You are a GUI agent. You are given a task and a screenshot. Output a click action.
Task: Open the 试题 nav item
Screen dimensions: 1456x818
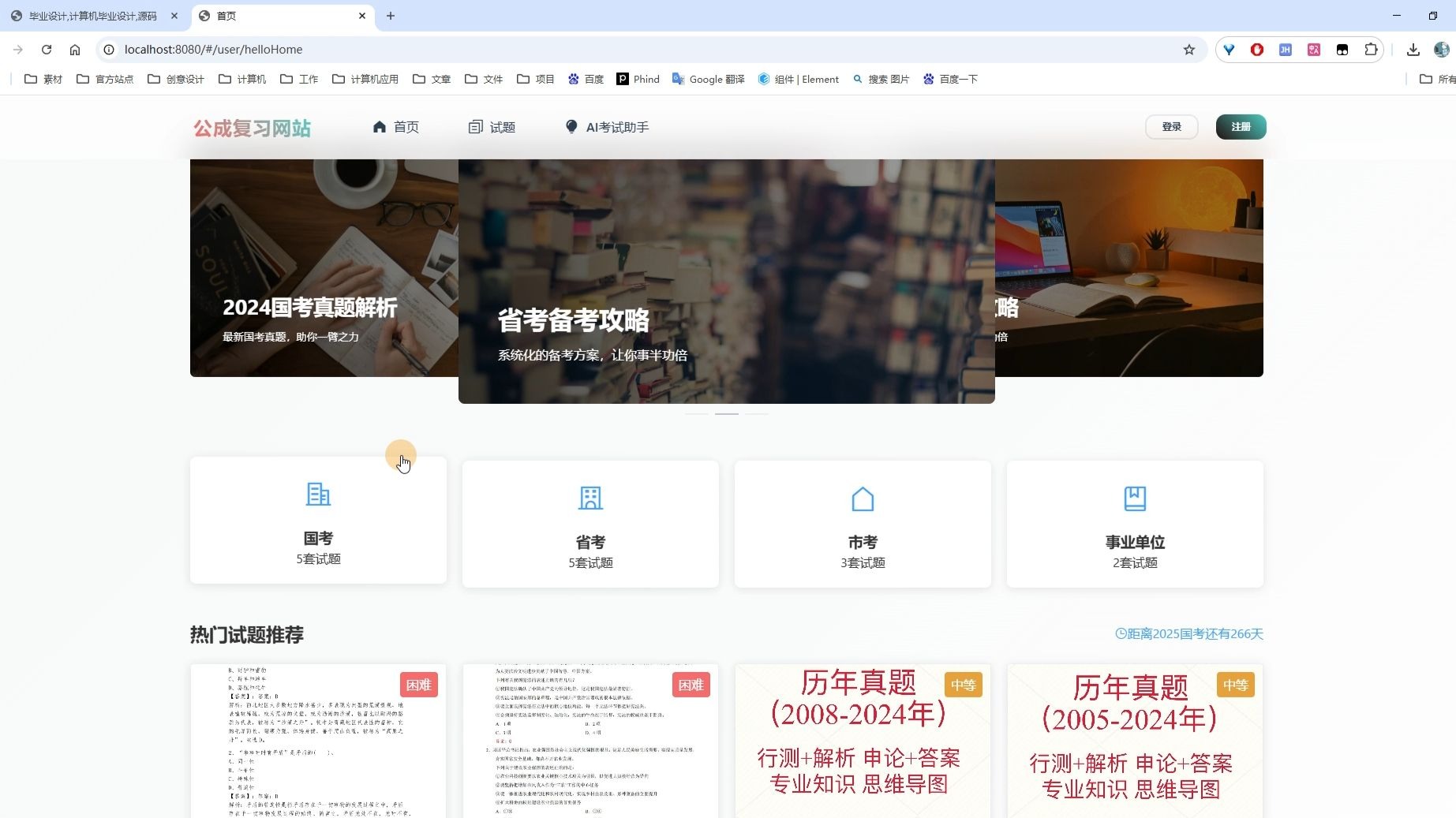click(492, 127)
